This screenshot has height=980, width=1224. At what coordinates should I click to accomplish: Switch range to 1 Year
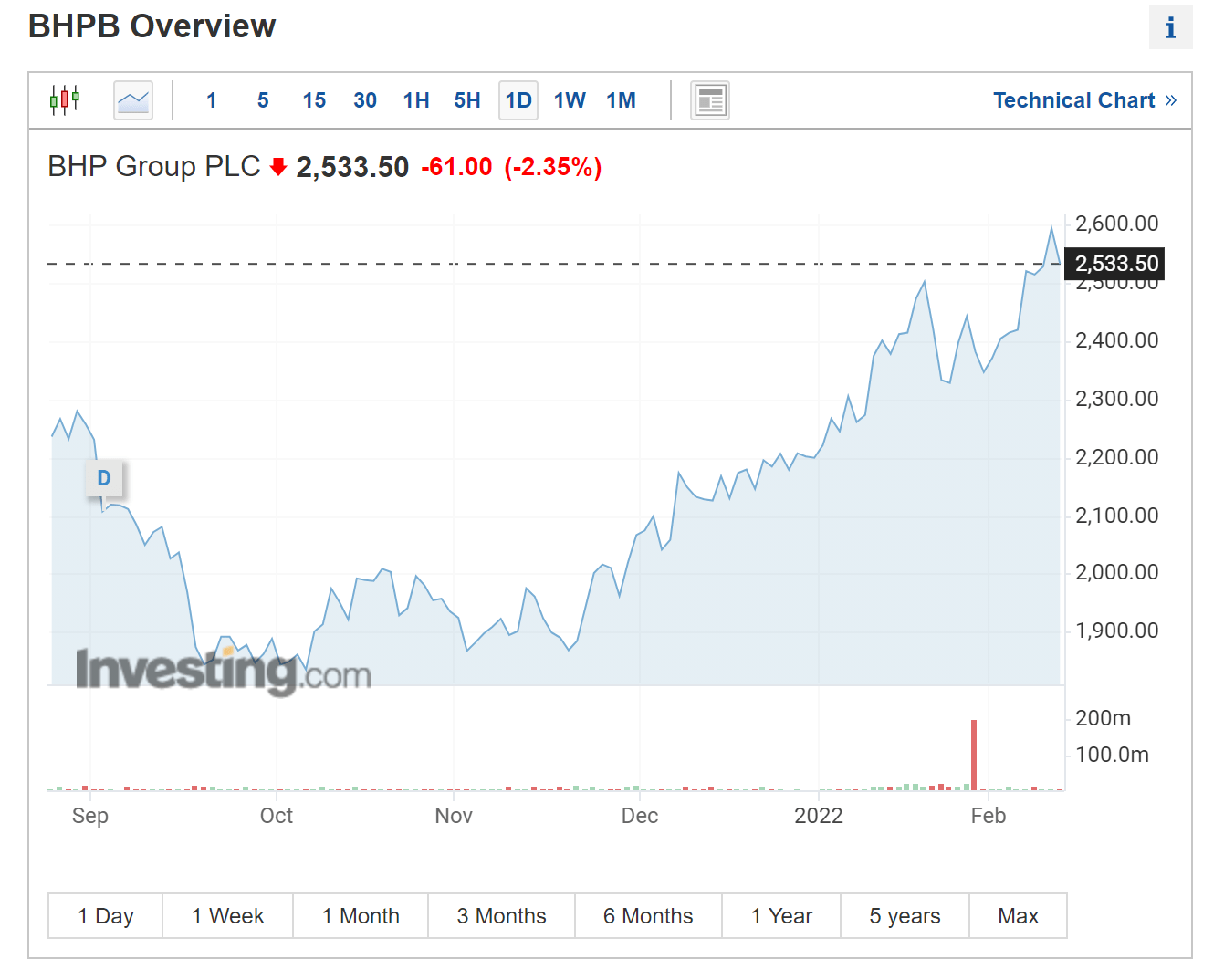(x=781, y=916)
